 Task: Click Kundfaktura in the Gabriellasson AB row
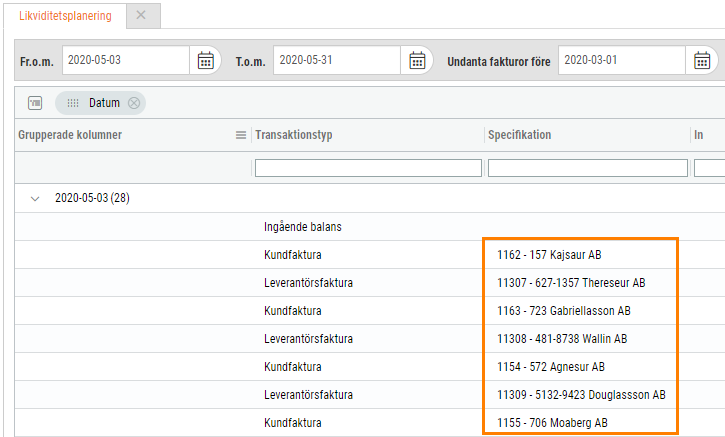tap(293, 311)
